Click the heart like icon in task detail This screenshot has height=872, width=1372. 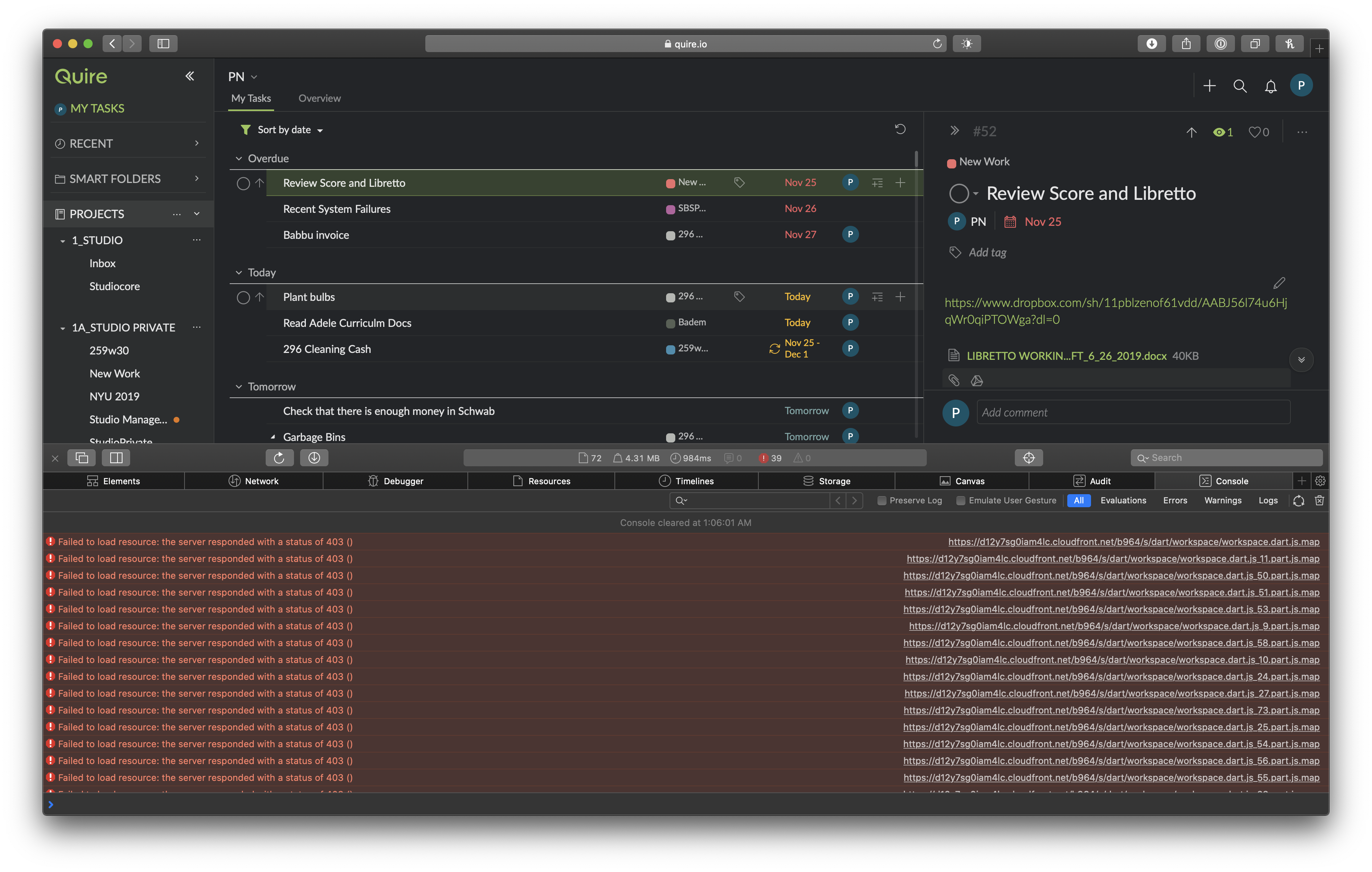tap(1254, 132)
